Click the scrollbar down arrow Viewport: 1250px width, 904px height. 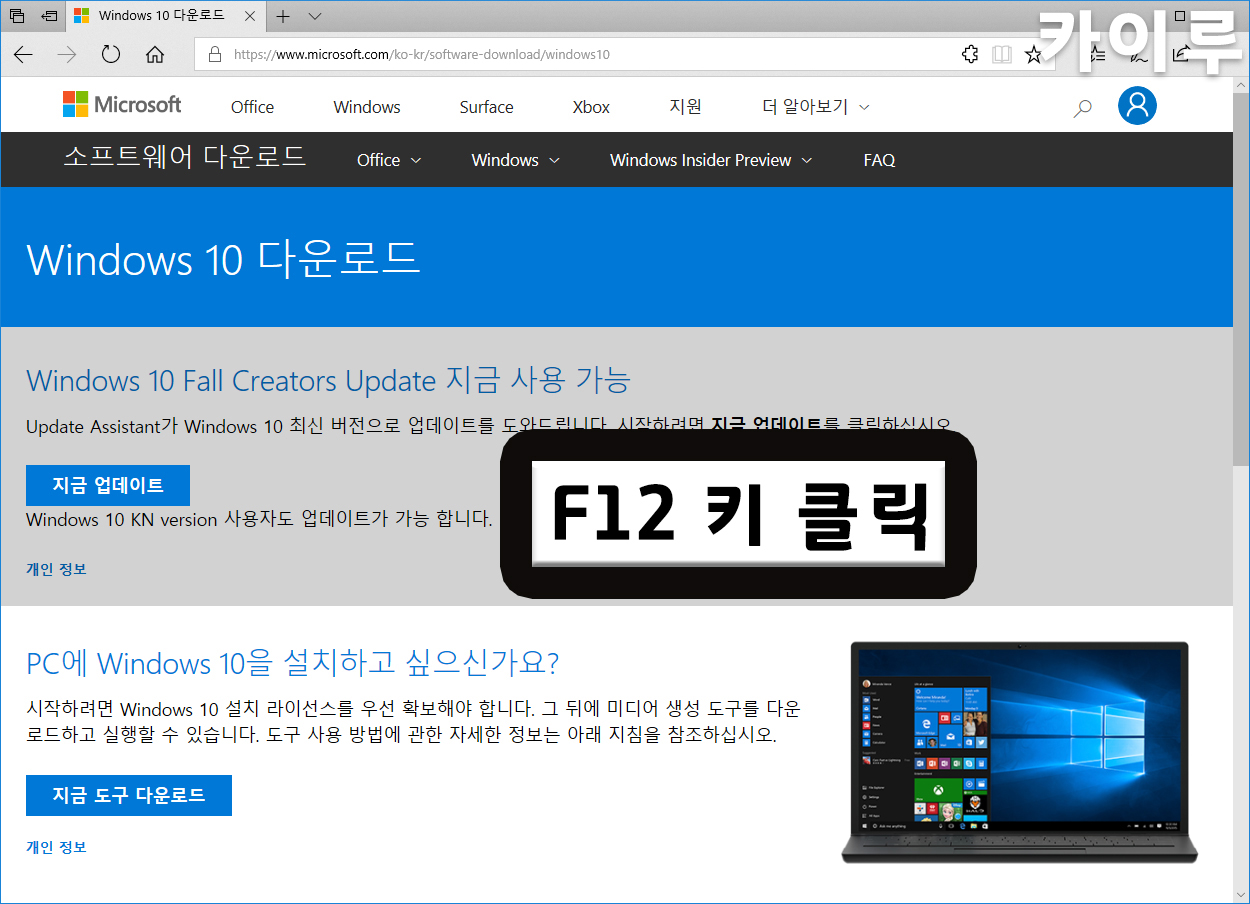pyautogui.click(x=1241, y=895)
